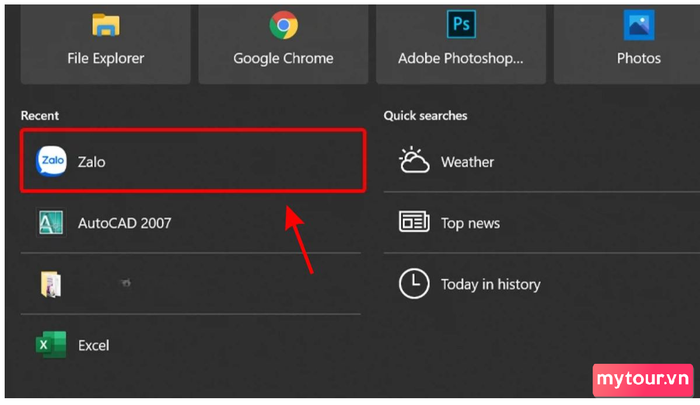
Task: Open AutoCAD 2007 from recent list
Action: [191, 223]
